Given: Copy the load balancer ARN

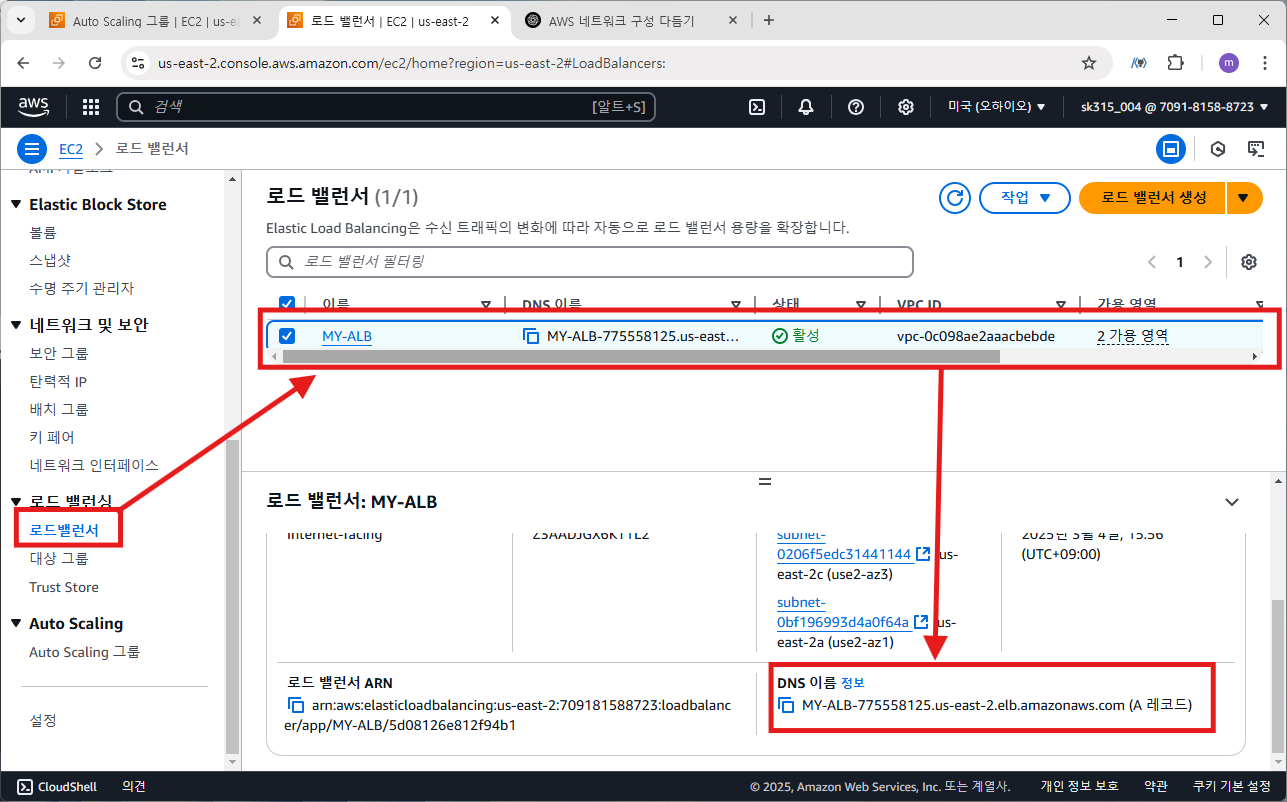Looking at the screenshot, I should coord(296,705).
